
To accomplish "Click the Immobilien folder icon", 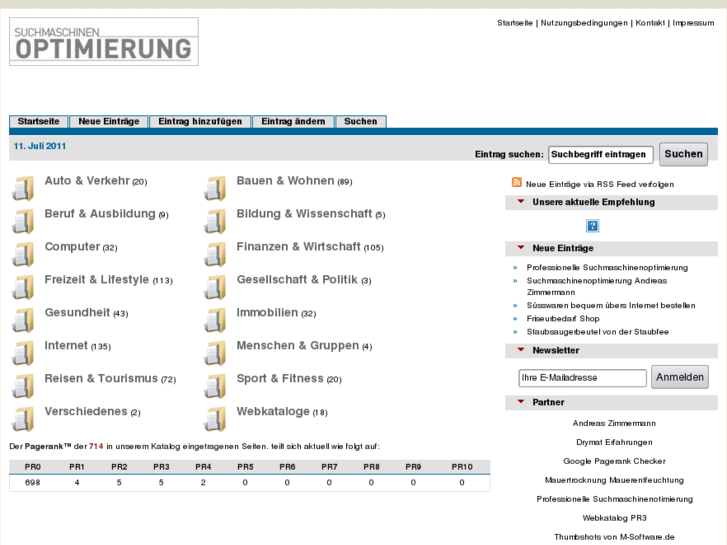I will (x=215, y=320).
